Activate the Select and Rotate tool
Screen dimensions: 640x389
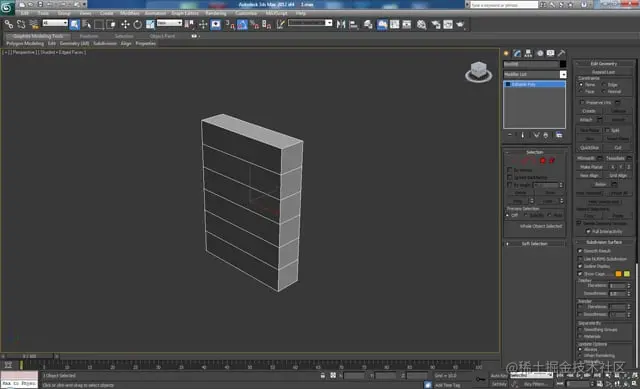tap(138, 25)
